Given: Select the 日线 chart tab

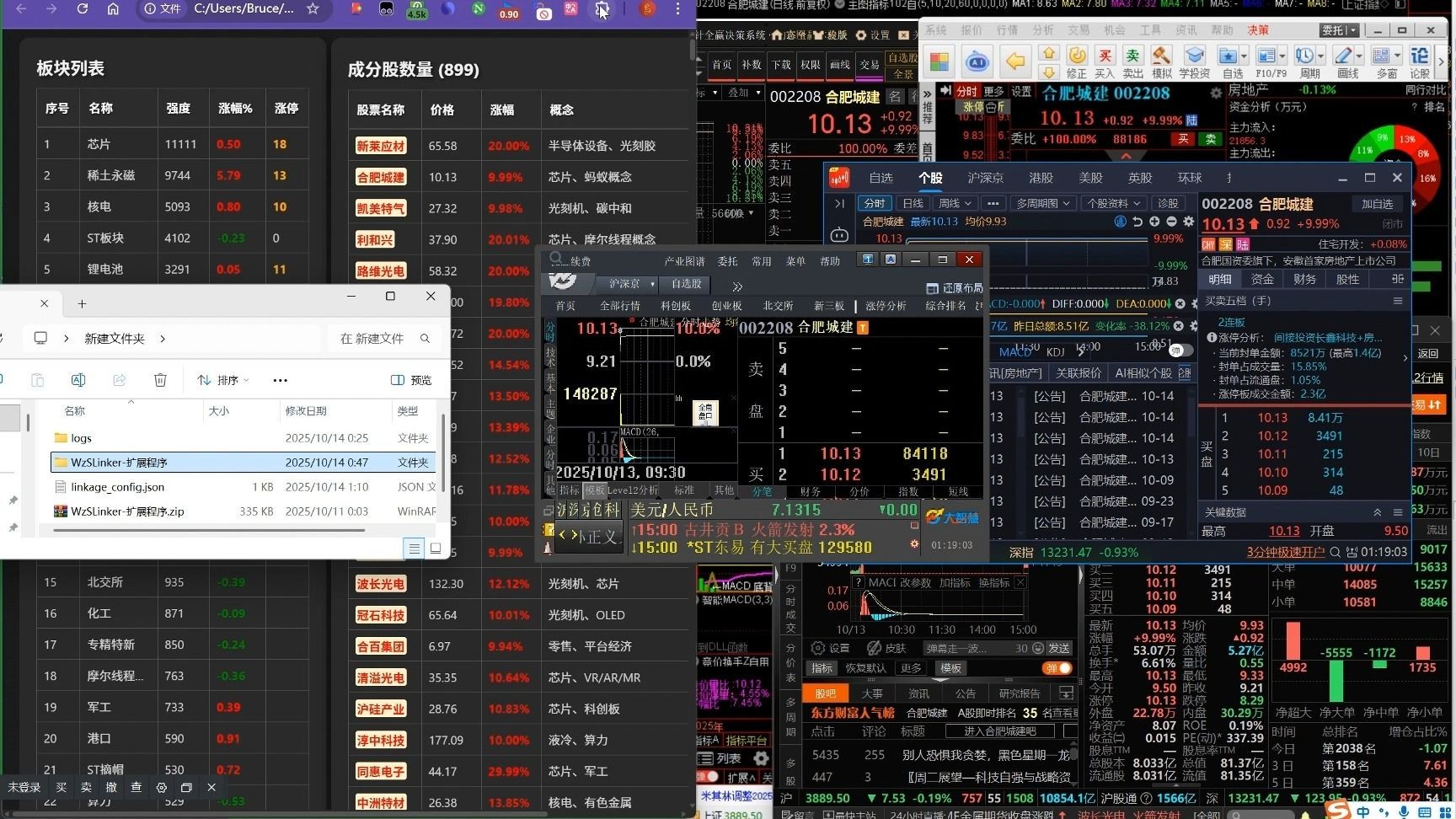Looking at the screenshot, I should [913, 203].
